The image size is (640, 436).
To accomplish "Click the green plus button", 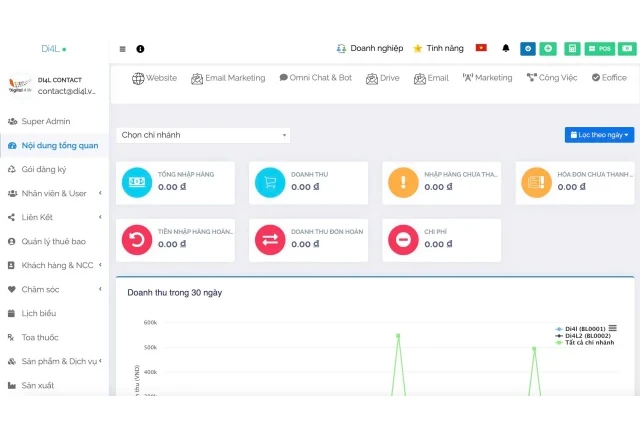I will click(548, 49).
